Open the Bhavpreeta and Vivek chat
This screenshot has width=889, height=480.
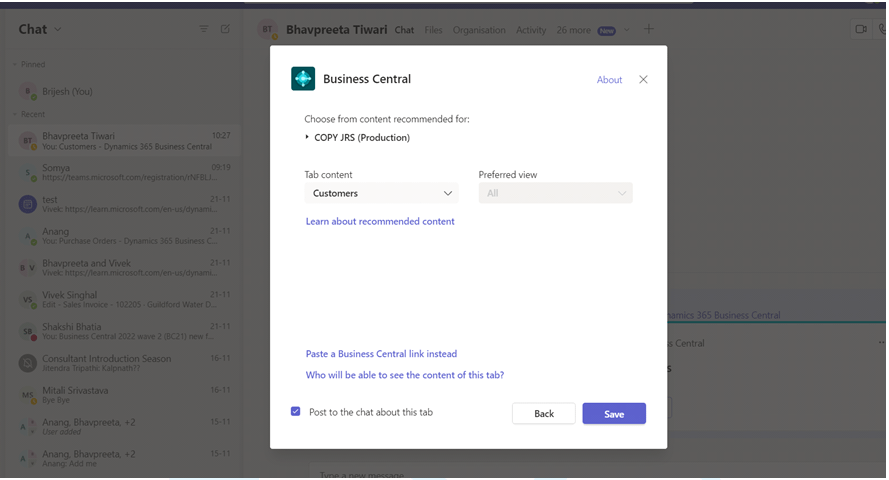pos(125,267)
